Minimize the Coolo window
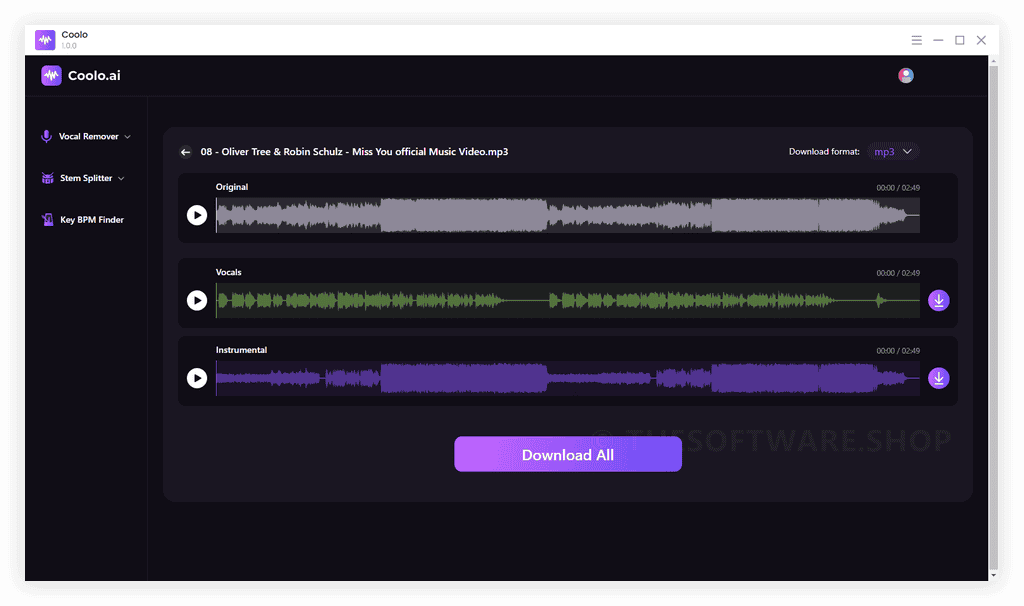The image size is (1024, 606). coord(938,40)
